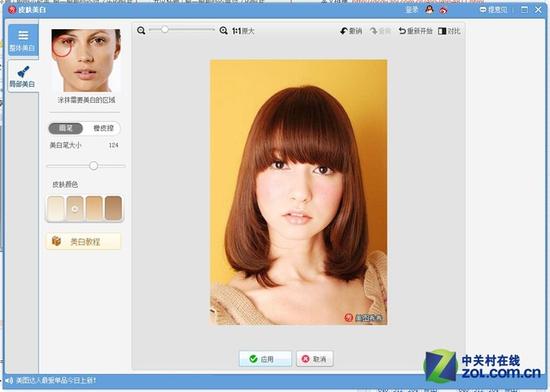Image resolution: width=550 pixels, height=392 pixels.
Task: Choose the darkest skin color swatch
Action: point(113,208)
